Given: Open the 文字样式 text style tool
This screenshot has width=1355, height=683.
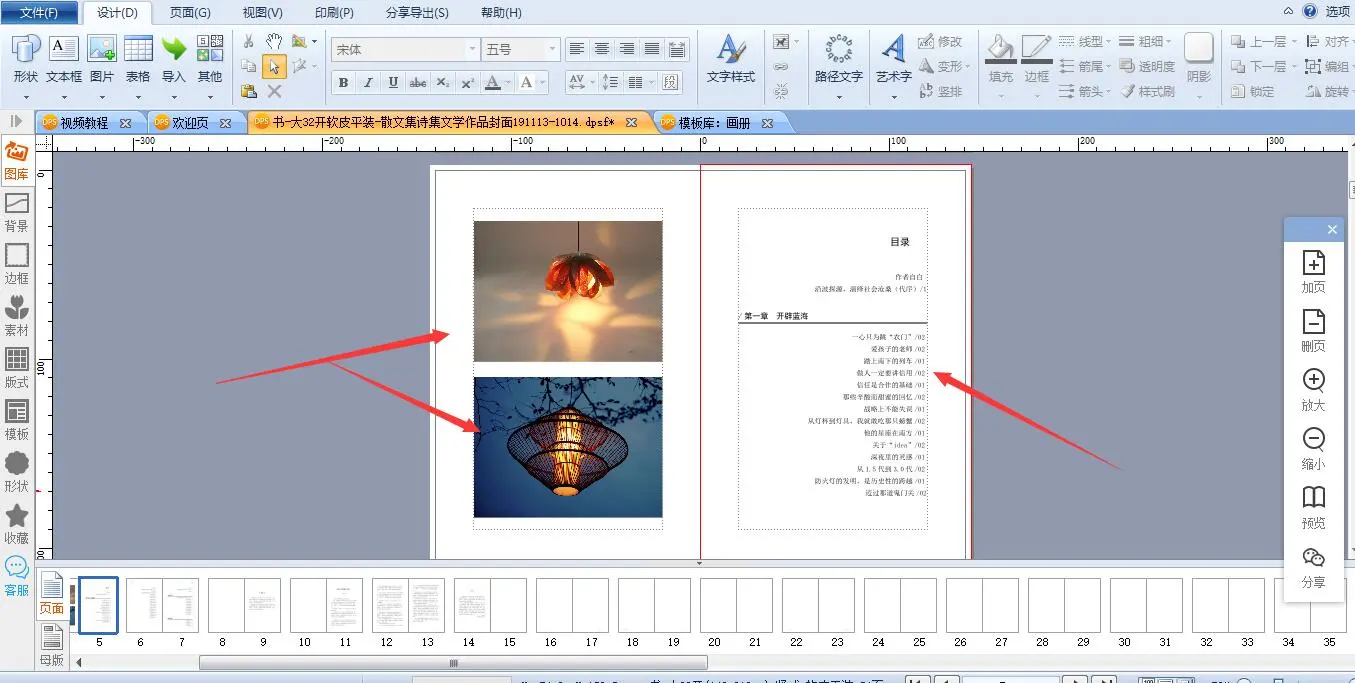Looking at the screenshot, I should click(731, 59).
